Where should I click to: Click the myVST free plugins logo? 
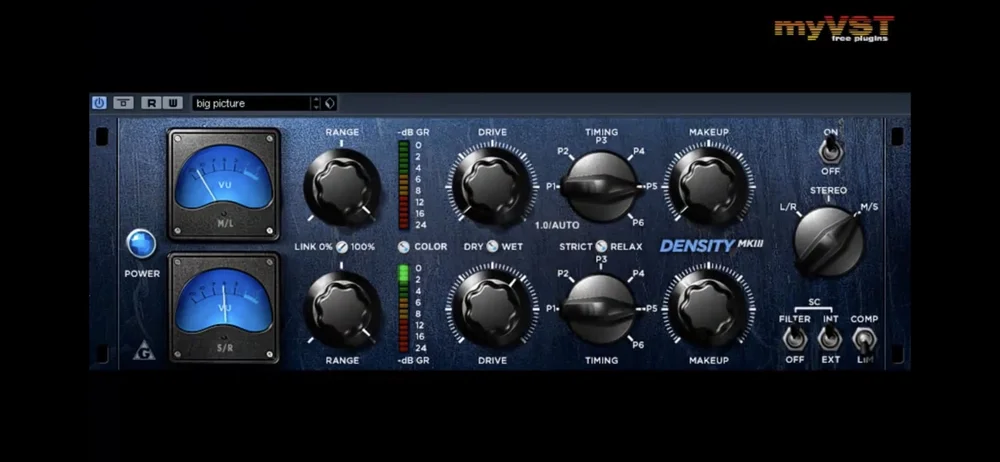834,29
